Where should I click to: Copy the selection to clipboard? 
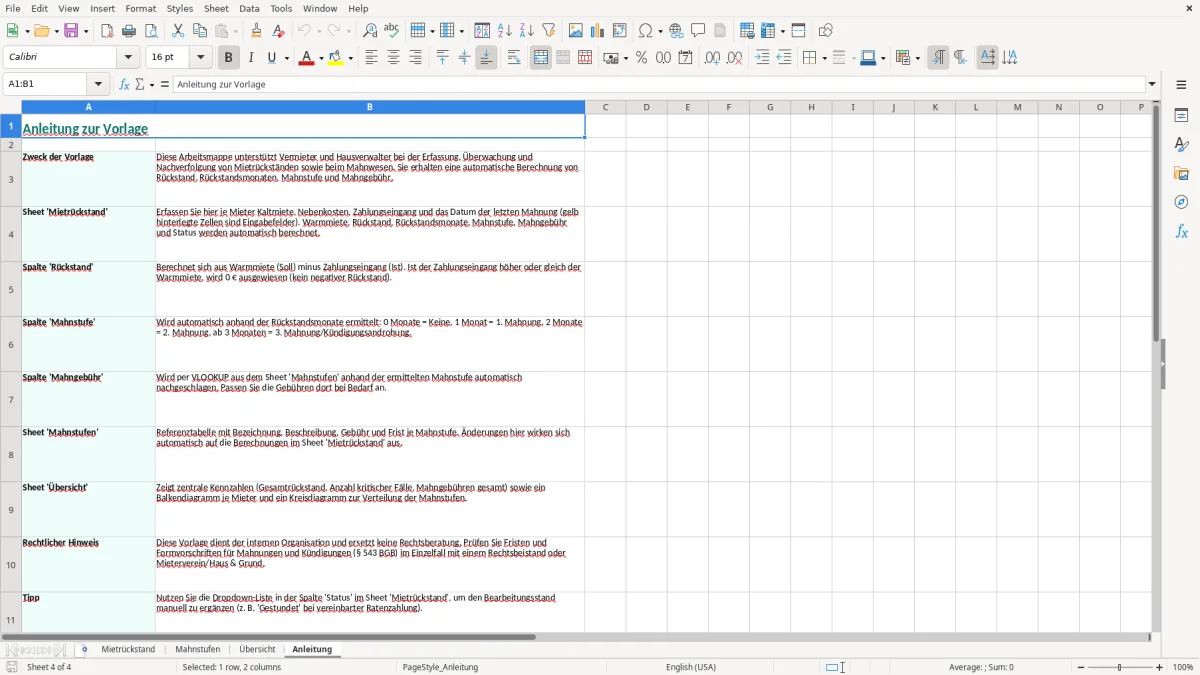(x=200, y=31)
